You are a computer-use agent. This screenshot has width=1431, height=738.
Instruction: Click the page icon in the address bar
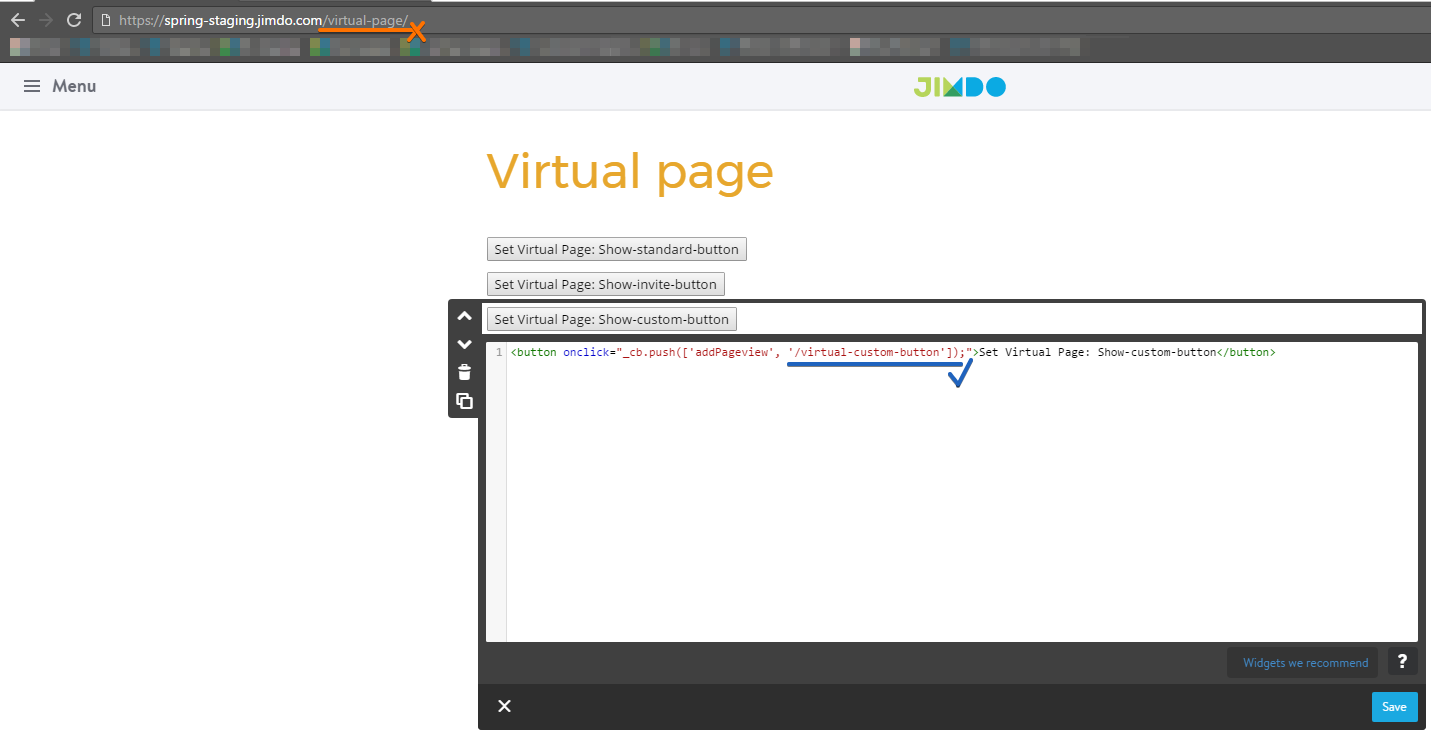[x=106, y=18]
